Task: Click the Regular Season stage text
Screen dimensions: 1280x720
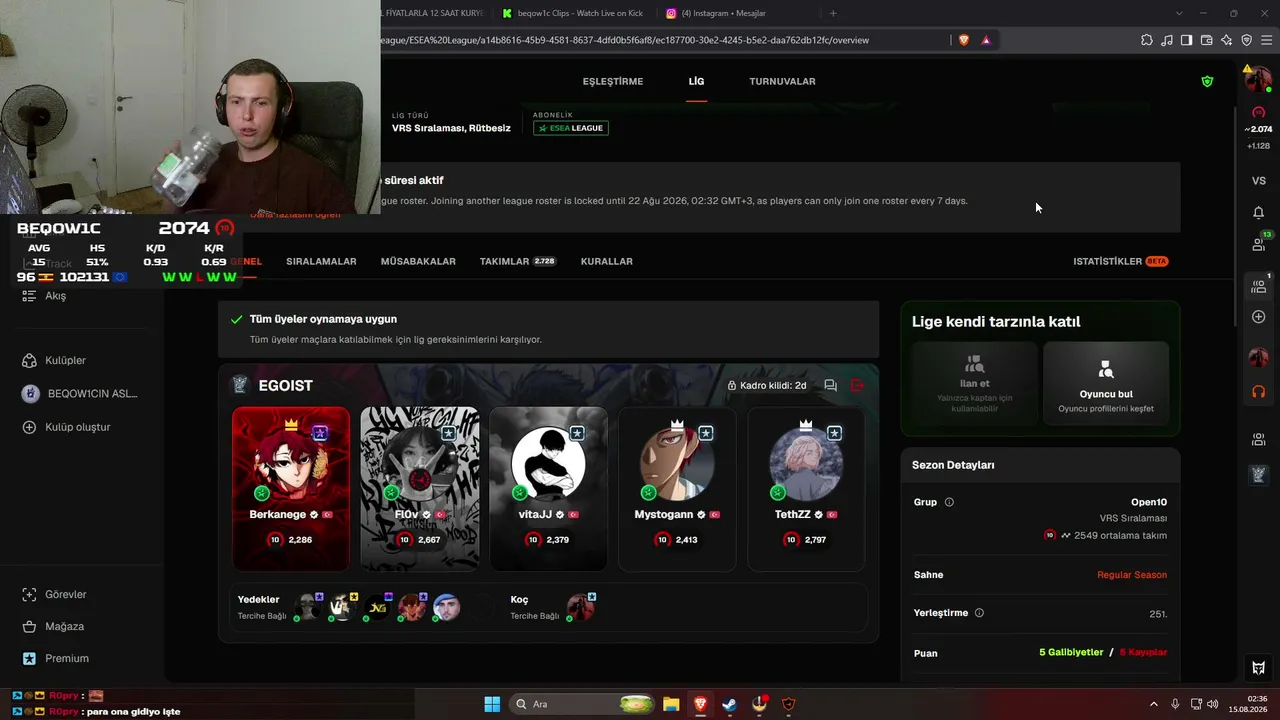Action: [1132, 575]
